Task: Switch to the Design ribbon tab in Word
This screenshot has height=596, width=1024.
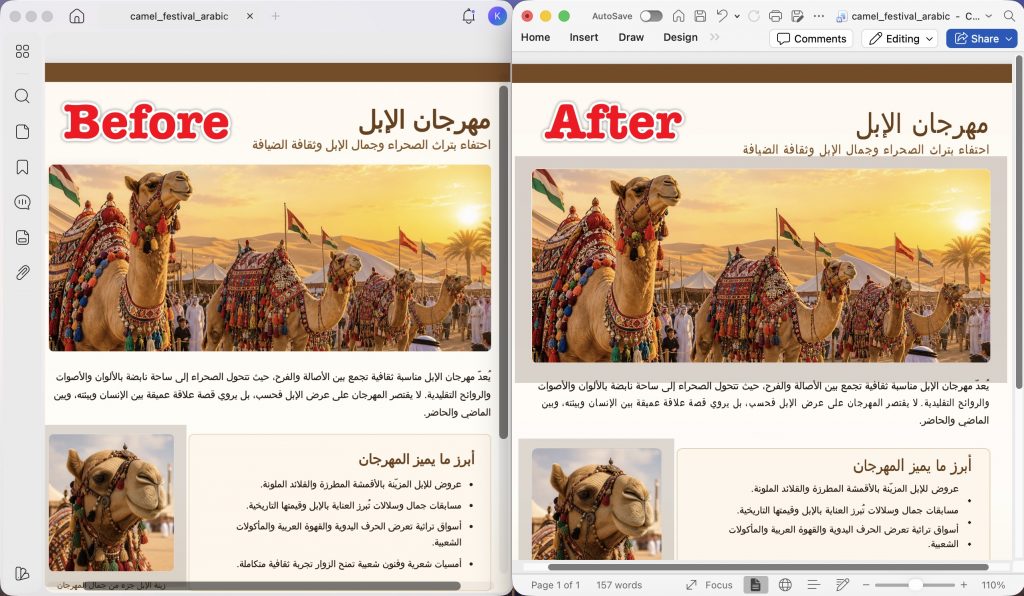Action: 680,37
